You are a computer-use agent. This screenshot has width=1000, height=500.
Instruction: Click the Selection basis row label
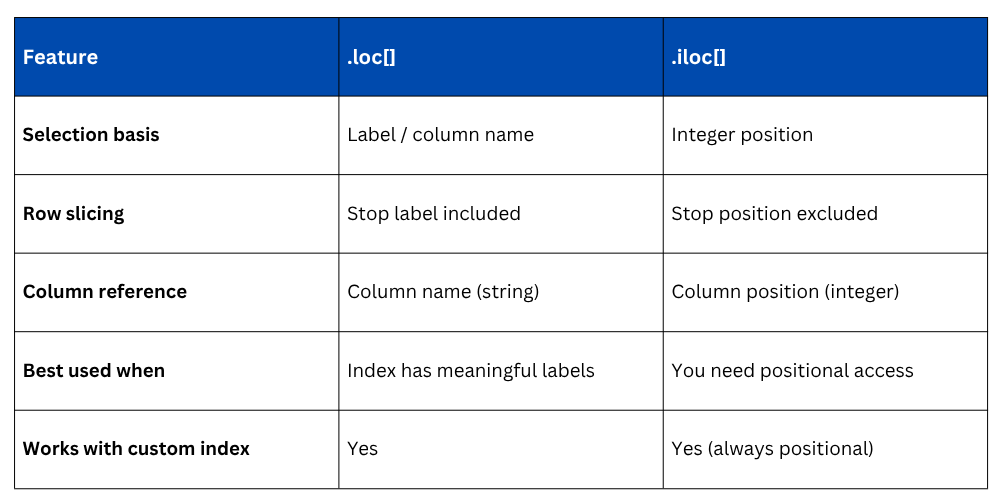point(91,135)
